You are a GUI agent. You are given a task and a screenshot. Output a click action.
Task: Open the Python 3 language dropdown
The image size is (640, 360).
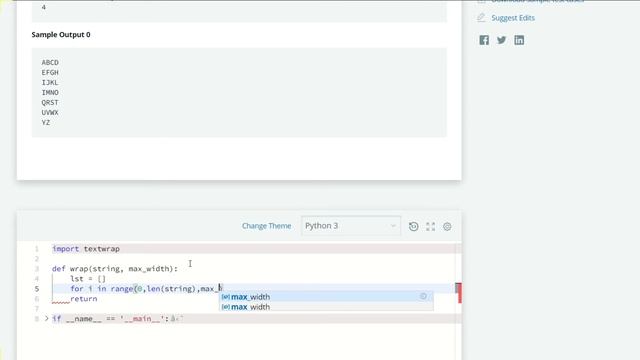point(351,226)
